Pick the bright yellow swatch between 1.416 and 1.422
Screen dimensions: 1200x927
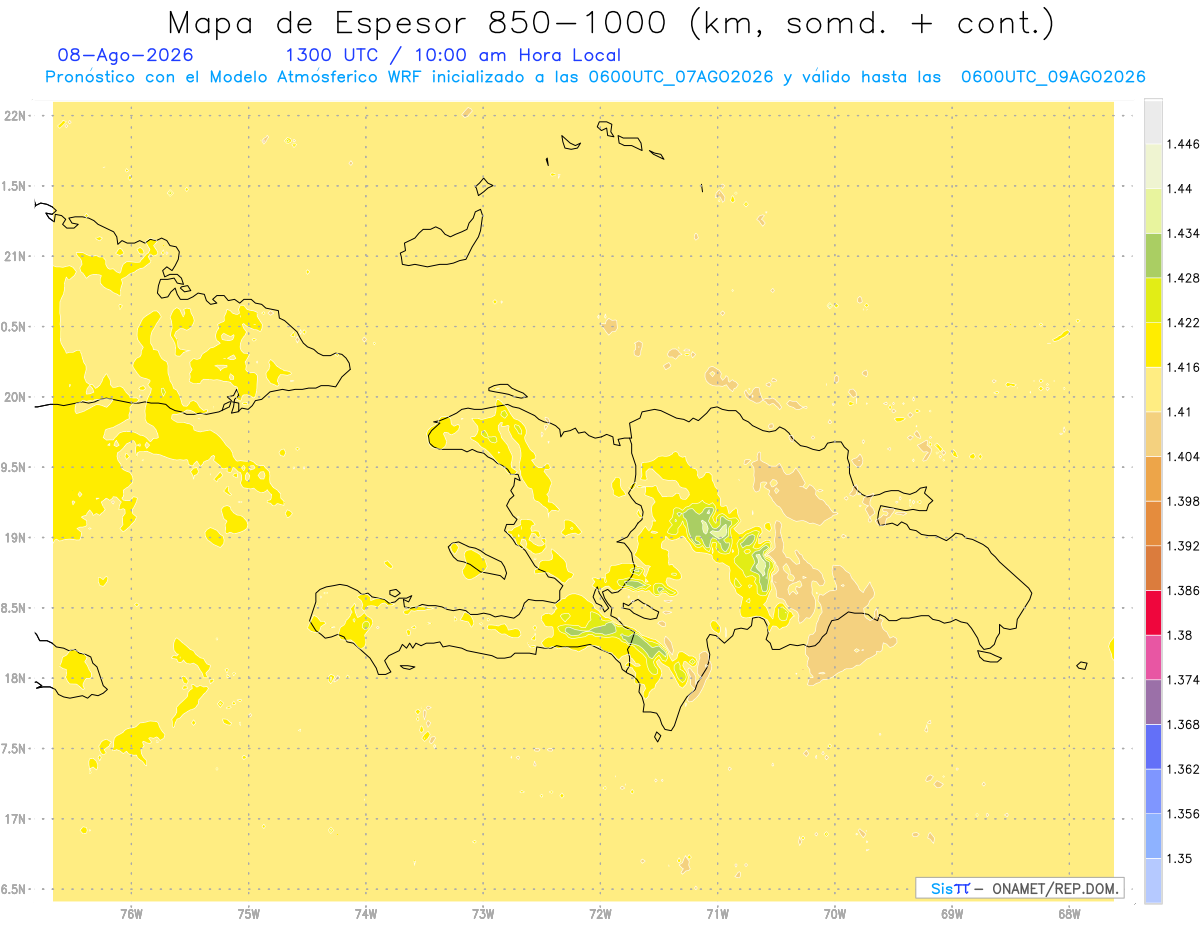pyautogui.click(x=1153, y=345)
